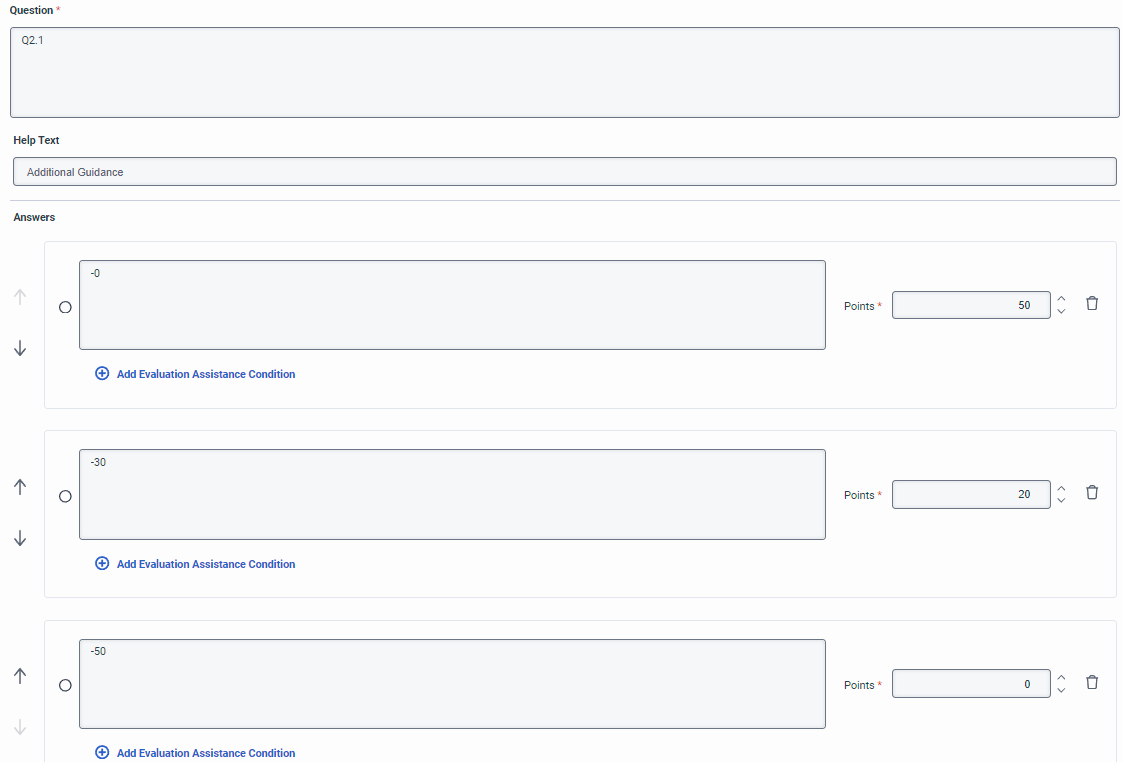
Task: Move the "-0" answer down
Action: coord(20,348)
